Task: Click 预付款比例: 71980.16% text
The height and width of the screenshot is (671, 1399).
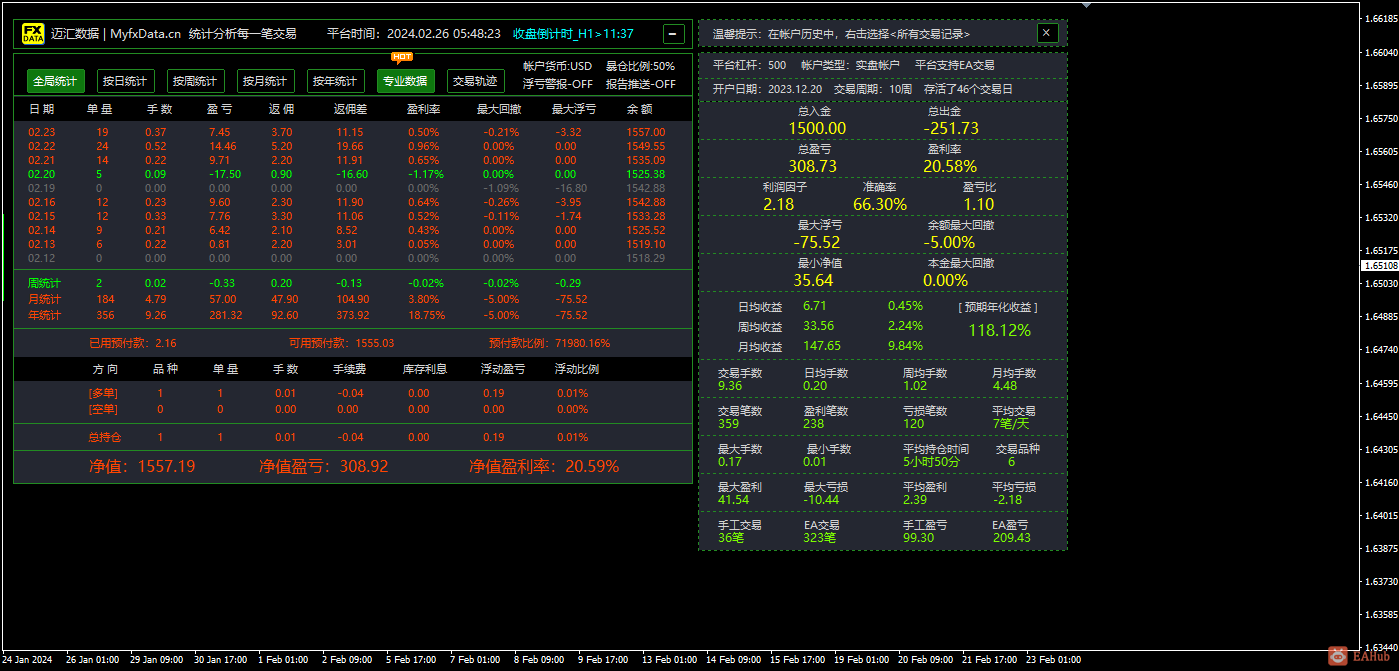Action: coord(549,343)
